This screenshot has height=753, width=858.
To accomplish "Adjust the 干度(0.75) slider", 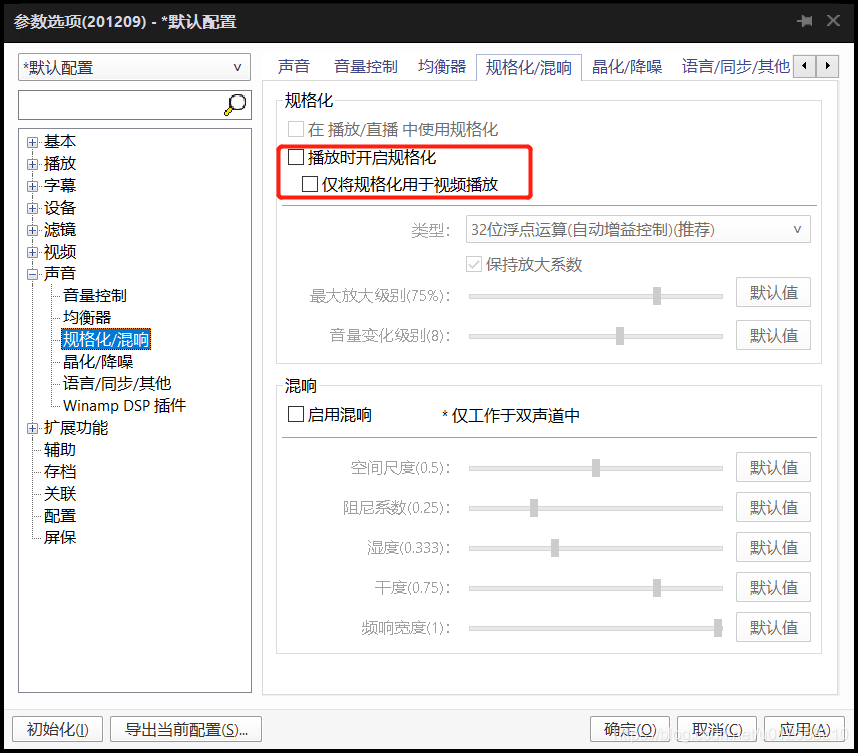I will pos(658,588).
